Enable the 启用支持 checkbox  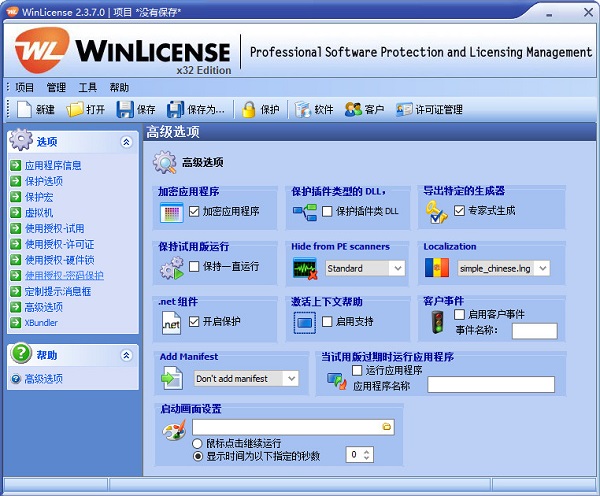click(327, 321)
